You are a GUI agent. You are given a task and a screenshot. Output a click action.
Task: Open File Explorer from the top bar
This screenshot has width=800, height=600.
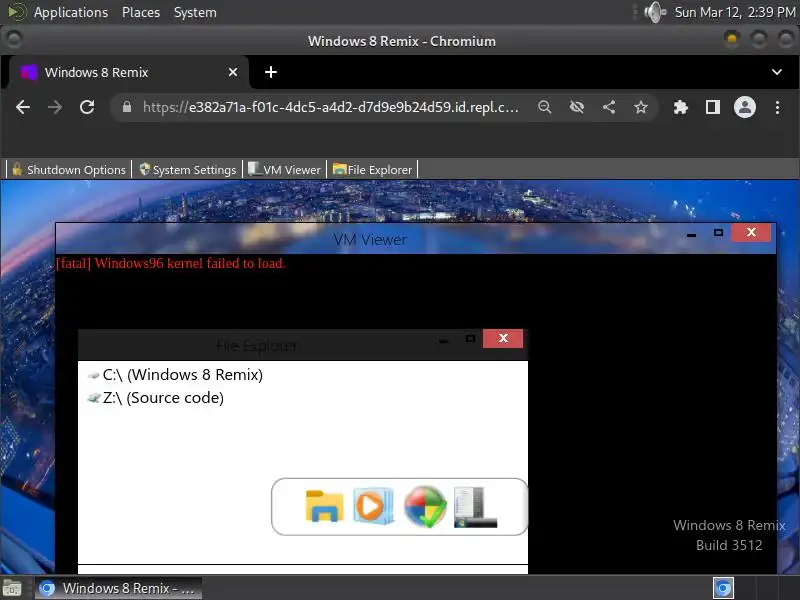pyautogui.click(x=372, y=169)
